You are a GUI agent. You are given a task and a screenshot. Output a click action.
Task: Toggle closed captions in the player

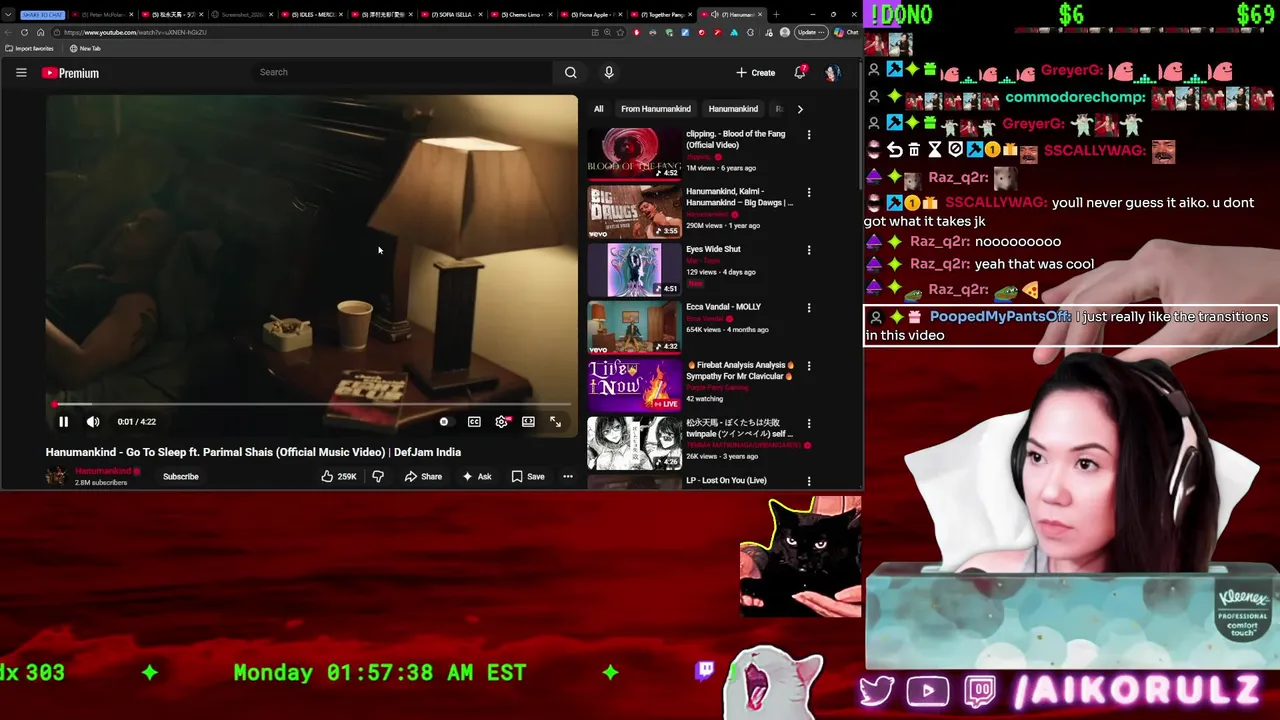pos(474,422)
